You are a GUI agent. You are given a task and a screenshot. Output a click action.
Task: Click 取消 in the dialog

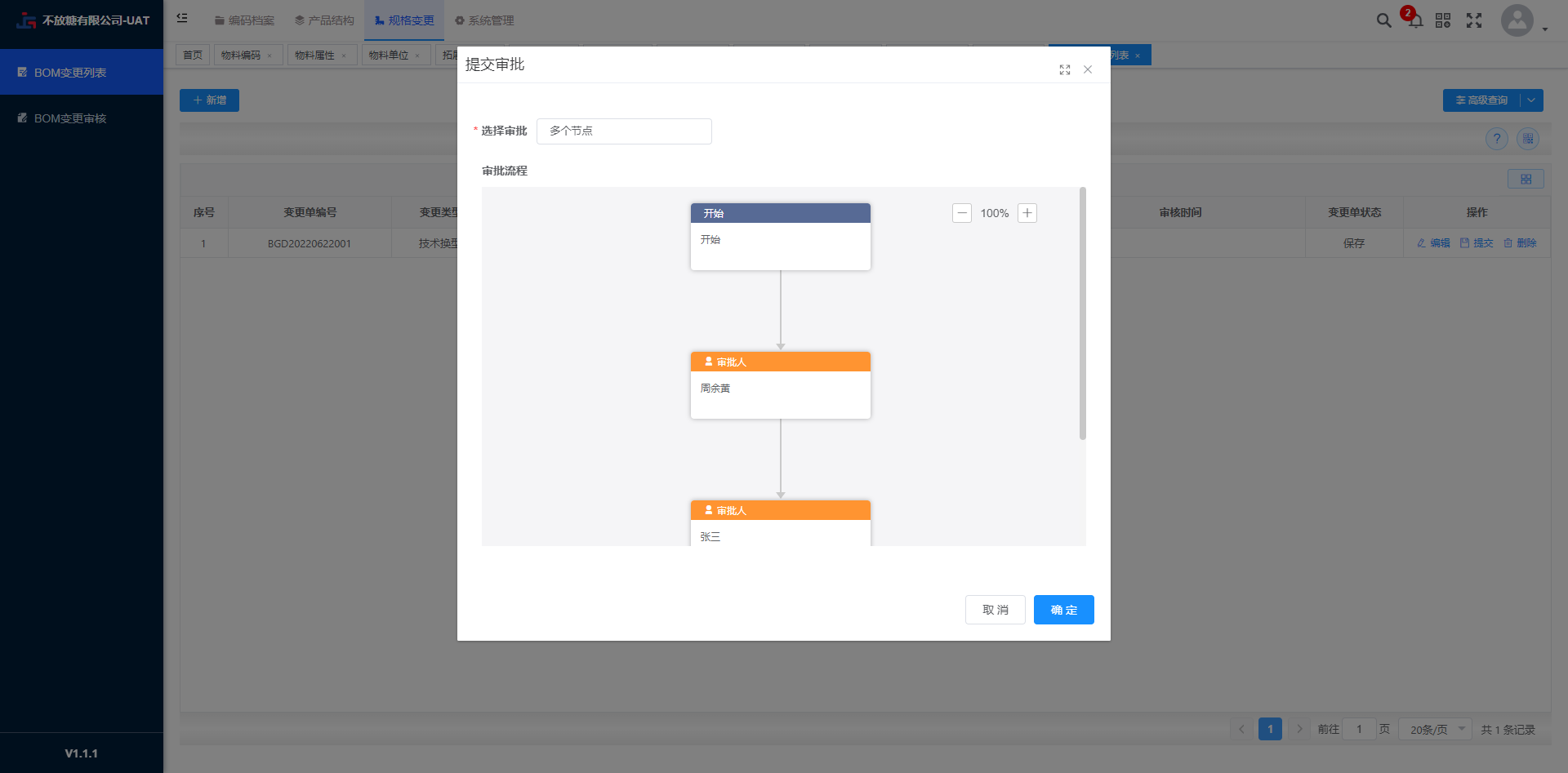click(996, 610)
